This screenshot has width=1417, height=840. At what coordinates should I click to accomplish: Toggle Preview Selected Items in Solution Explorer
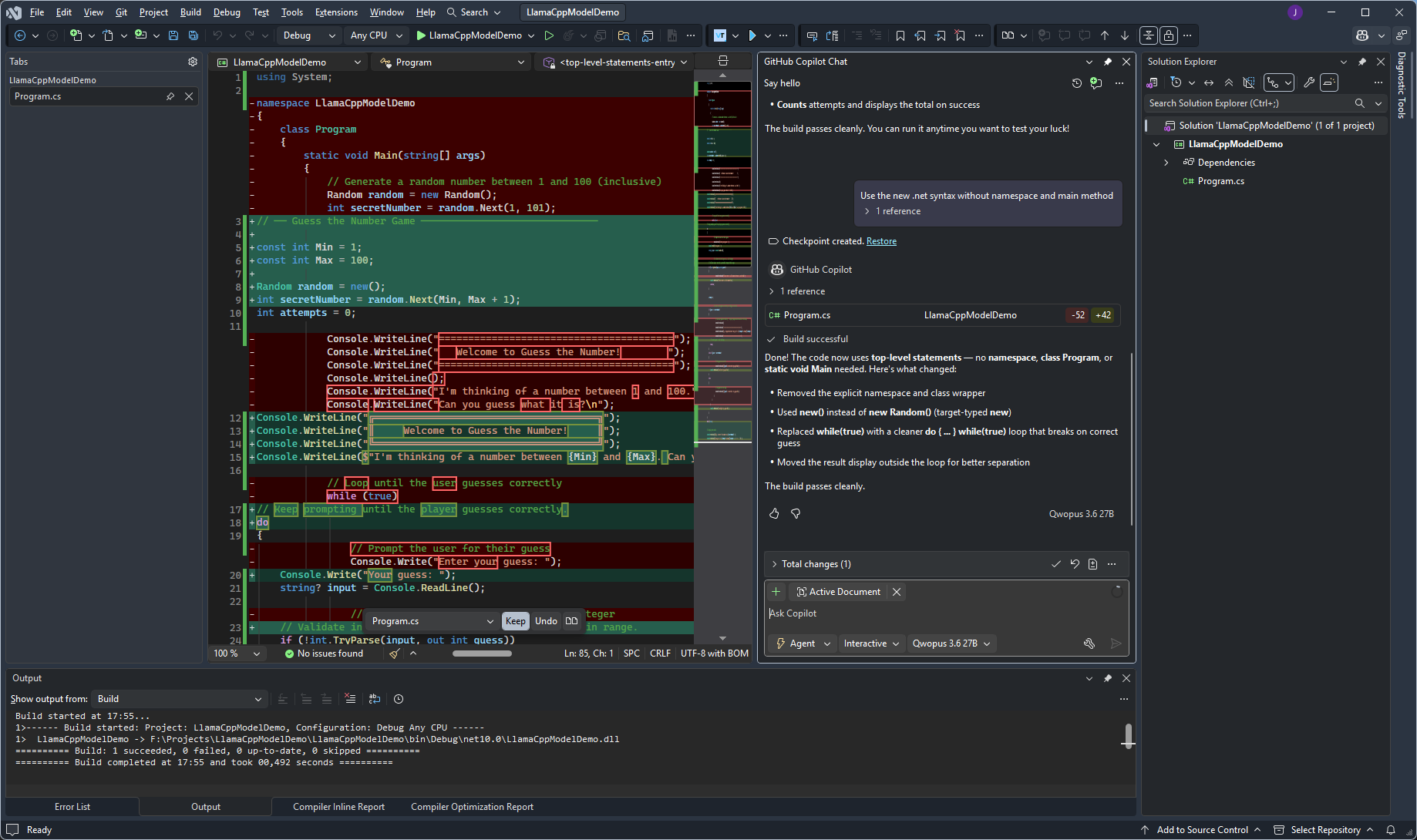(x=1328, y=82)
